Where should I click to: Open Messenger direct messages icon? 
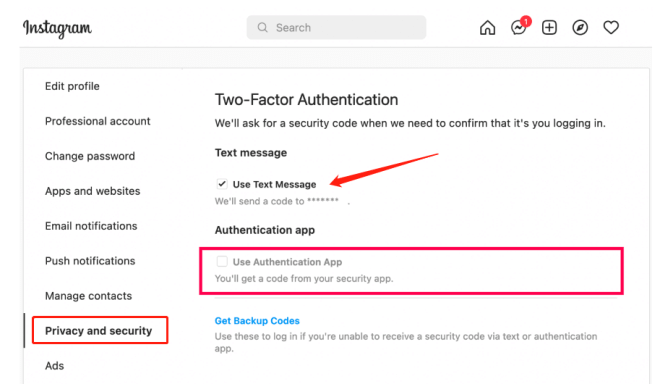coord(518,28)
